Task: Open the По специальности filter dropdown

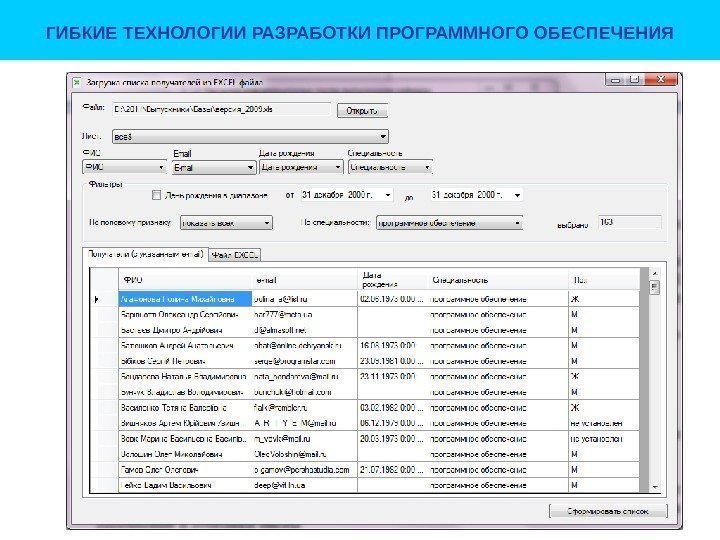Action: (450, 223)
